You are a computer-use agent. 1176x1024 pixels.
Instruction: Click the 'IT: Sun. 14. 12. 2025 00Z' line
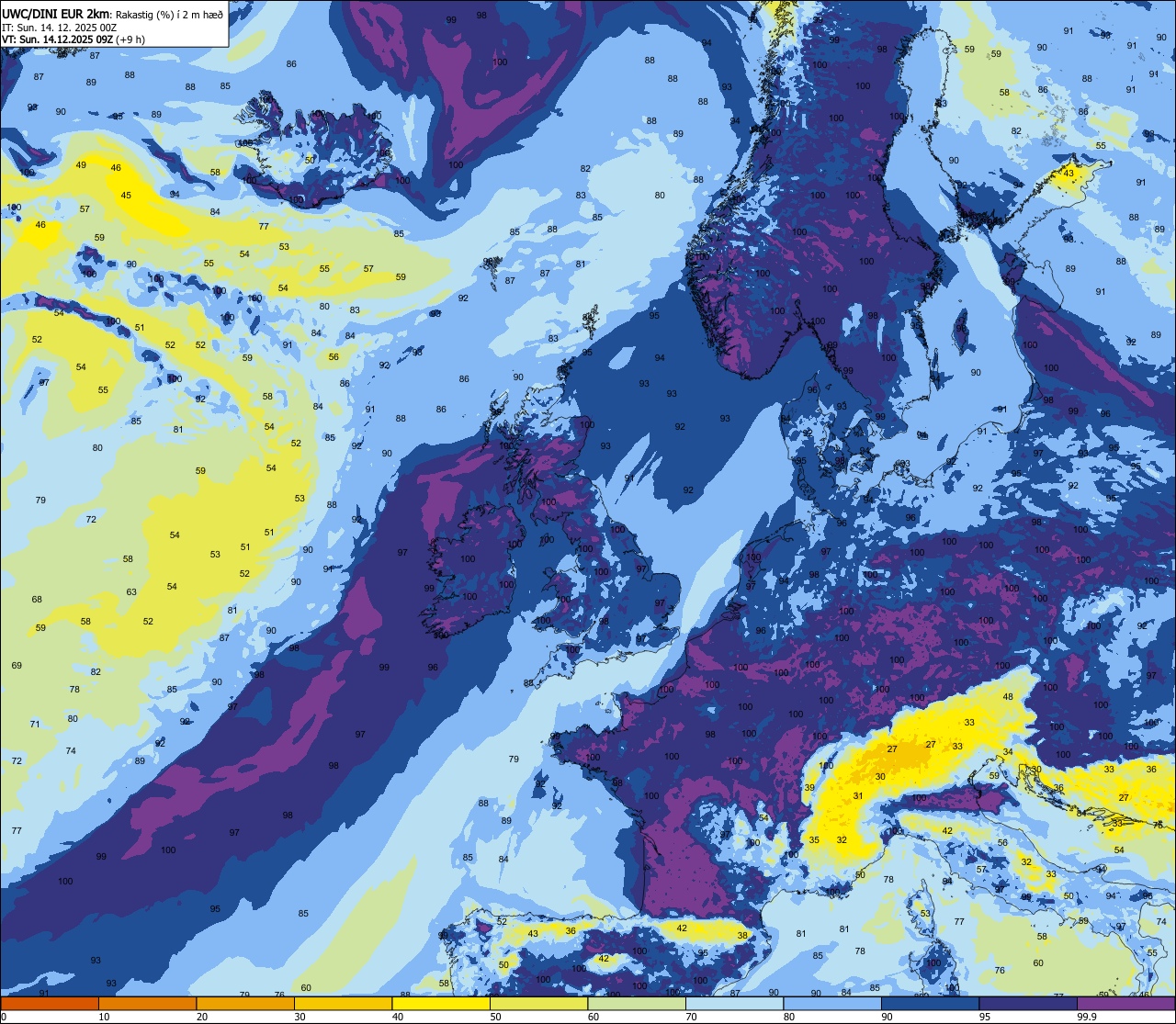click(59, 28)
